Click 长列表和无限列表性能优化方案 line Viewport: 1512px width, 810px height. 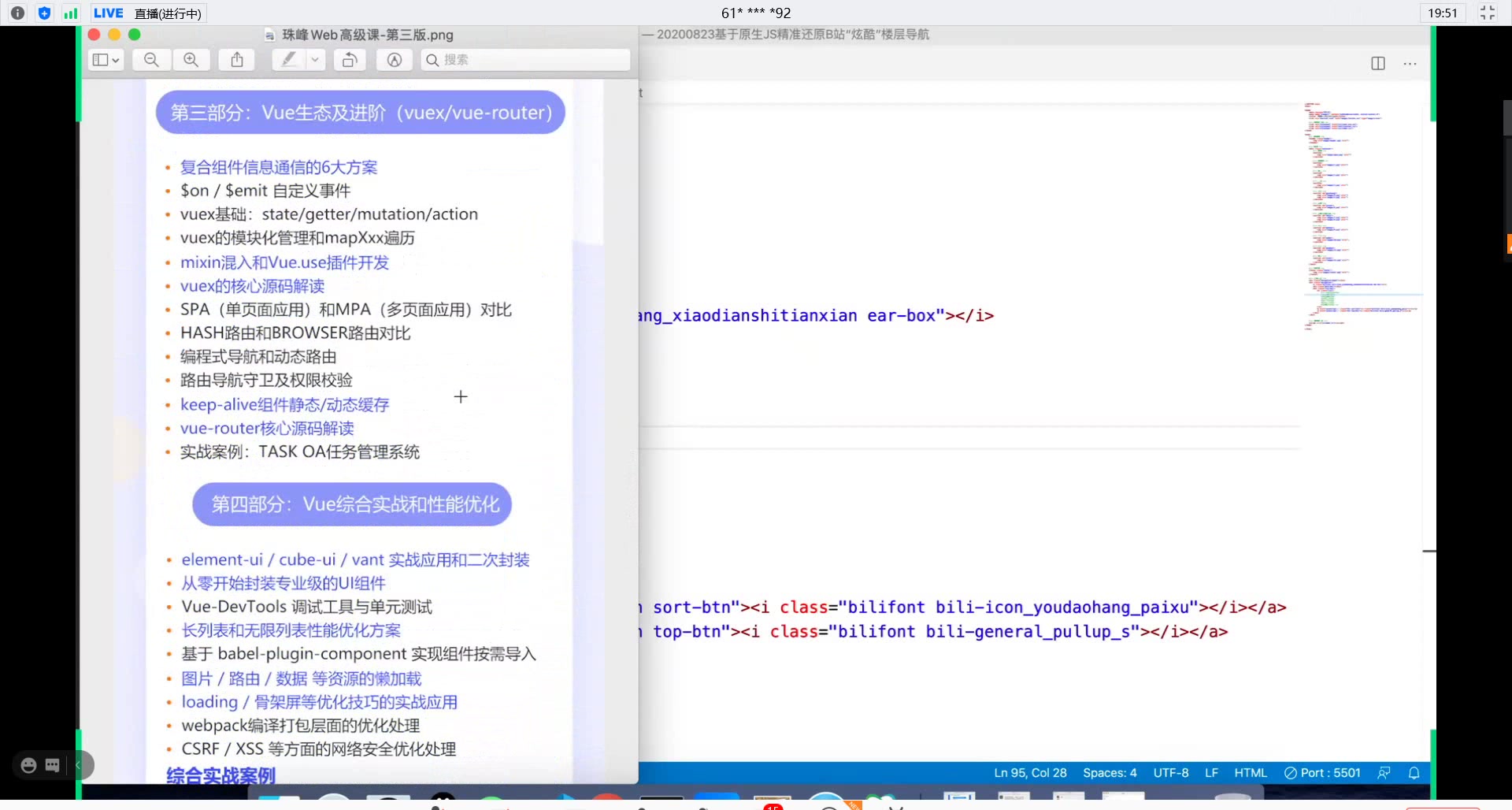point(291,630)
